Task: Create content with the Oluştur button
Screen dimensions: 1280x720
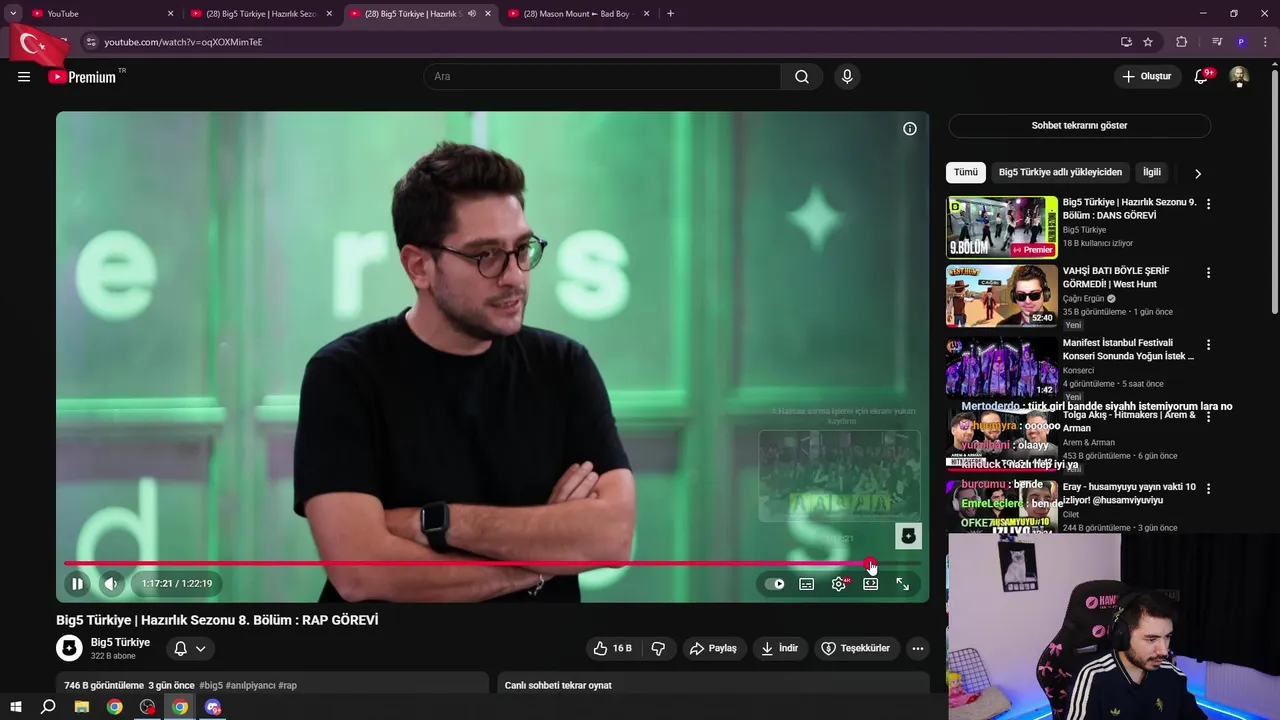Action: 1147,77
